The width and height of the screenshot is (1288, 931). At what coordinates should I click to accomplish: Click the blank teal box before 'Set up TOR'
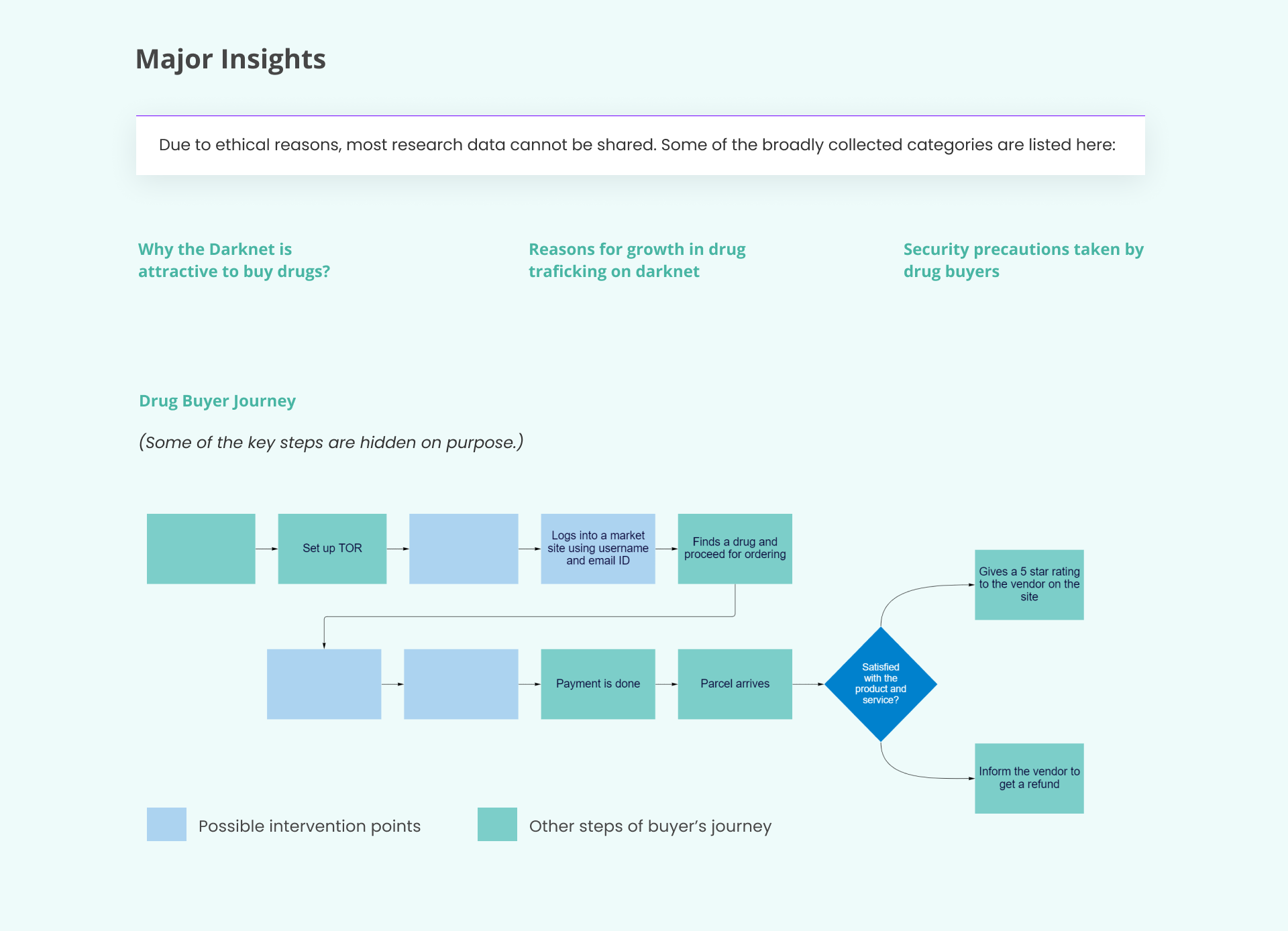(201, 549)
